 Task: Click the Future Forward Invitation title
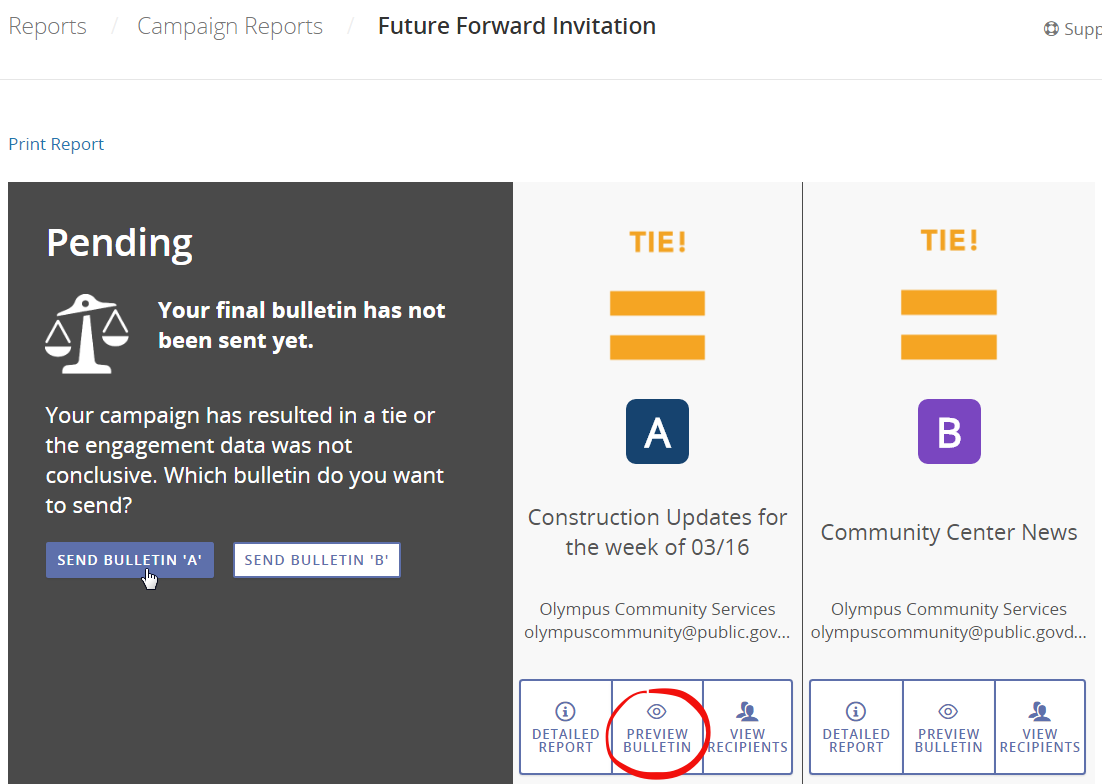[x=516, y=27]
